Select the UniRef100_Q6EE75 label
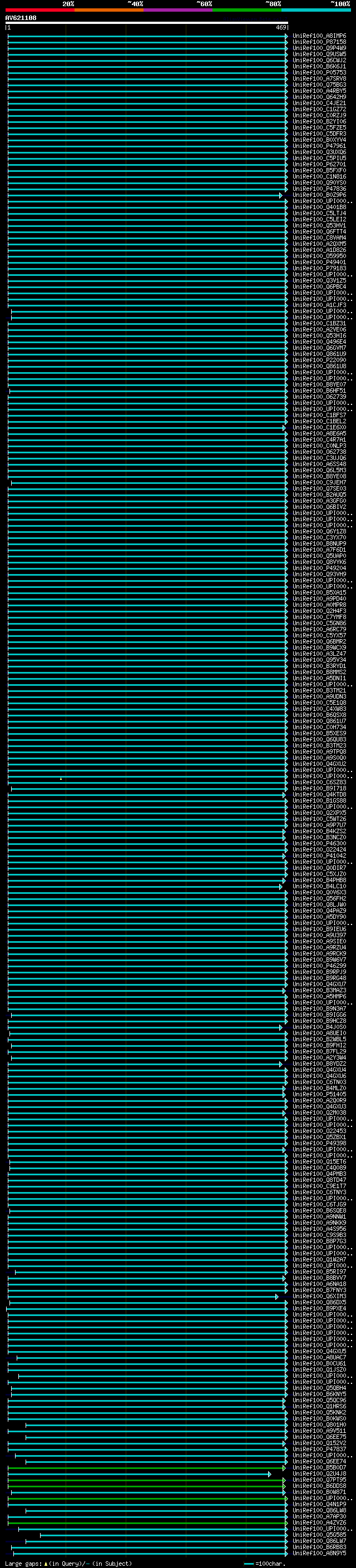The image size is (356, 1568). (x=319, y=1437)
